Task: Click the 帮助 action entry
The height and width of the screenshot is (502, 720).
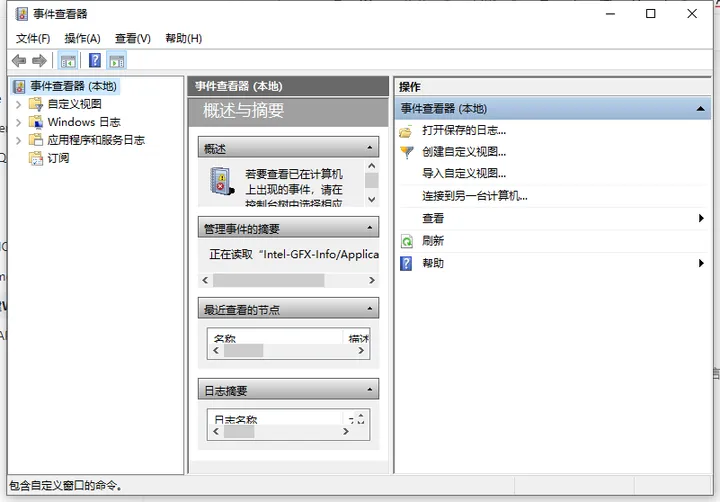Action: pyautogui.click(x=433, y=263)
